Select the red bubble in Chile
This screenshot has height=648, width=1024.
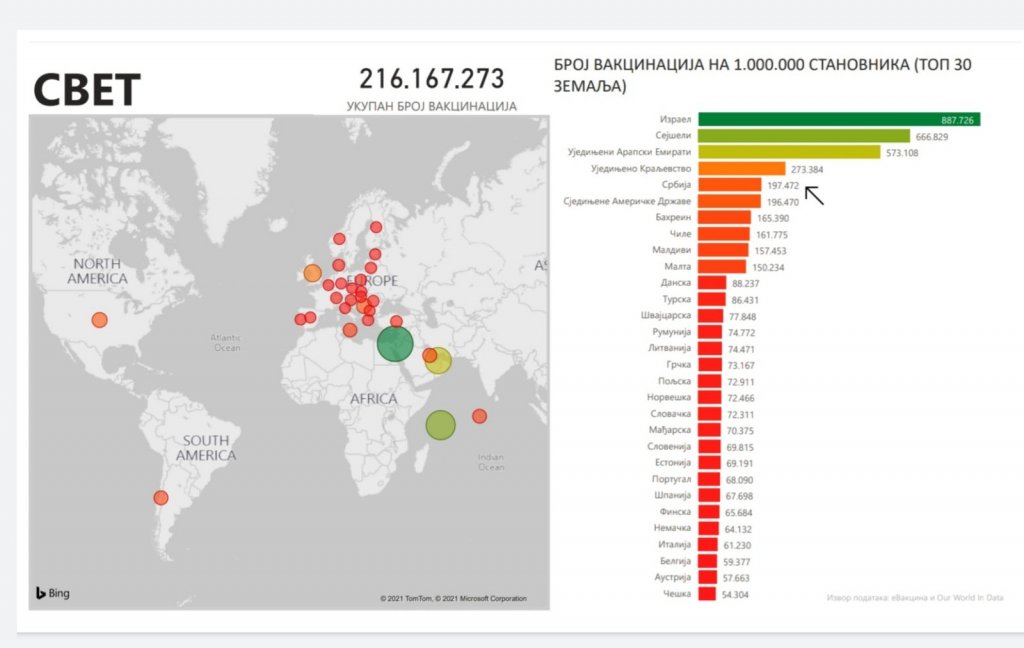point(160,497)
